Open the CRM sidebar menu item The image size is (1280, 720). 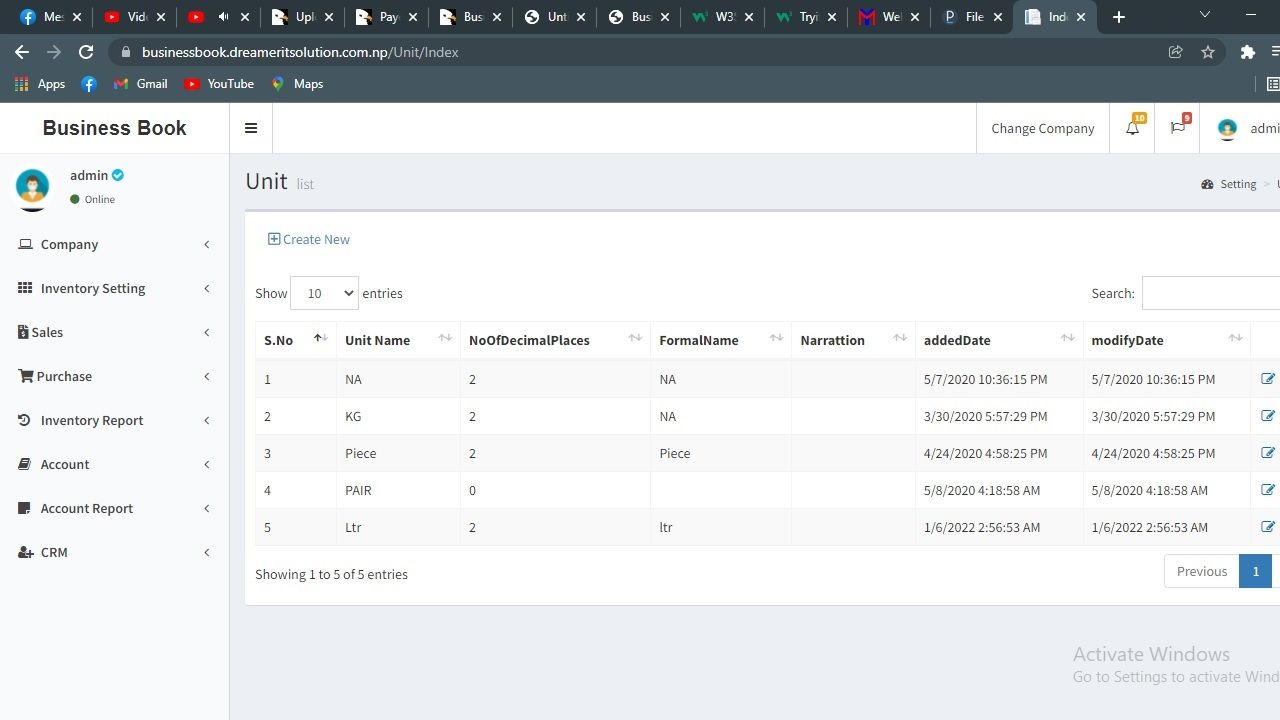54,552
